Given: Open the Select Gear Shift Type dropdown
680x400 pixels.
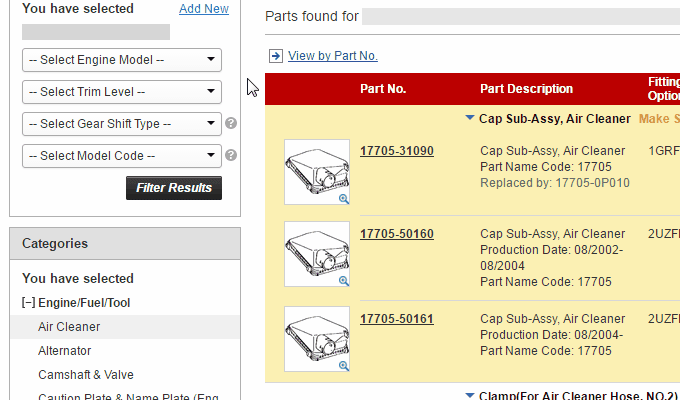Looking at the screenshot, I should click(121, 124).
